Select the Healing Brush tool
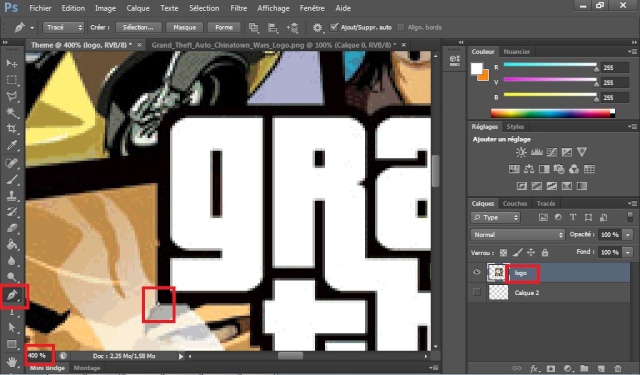Viewport: 640px width, 375px height. click(12, 163)
